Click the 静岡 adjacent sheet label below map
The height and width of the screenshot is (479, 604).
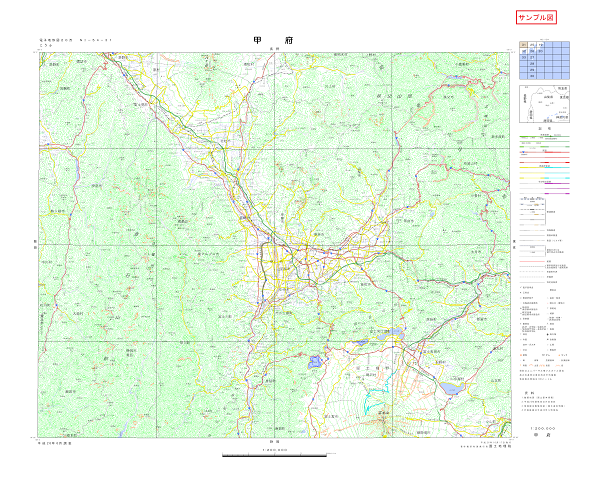point(274,442)
